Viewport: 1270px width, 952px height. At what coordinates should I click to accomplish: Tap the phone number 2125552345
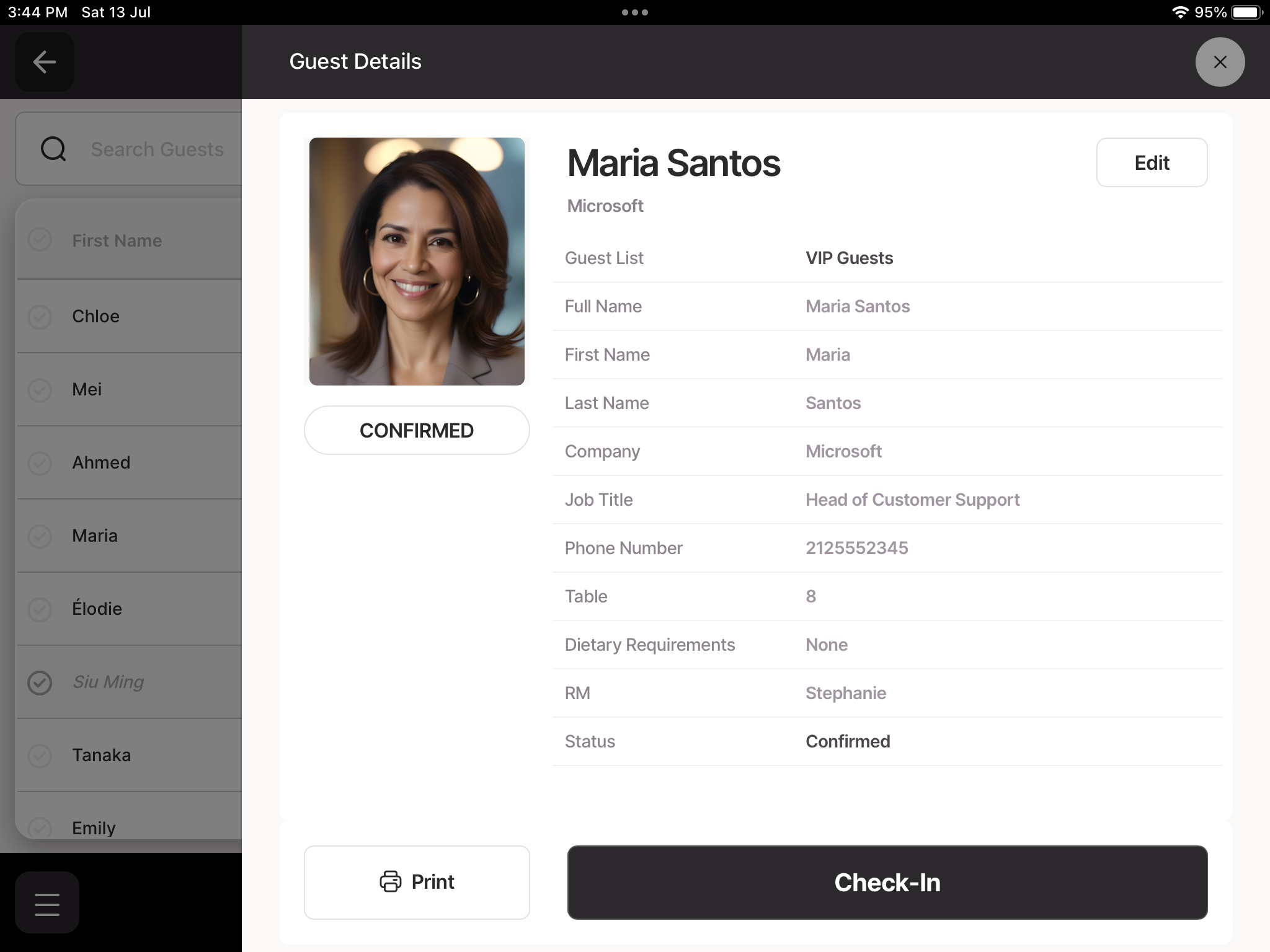[x=856, y=548]
